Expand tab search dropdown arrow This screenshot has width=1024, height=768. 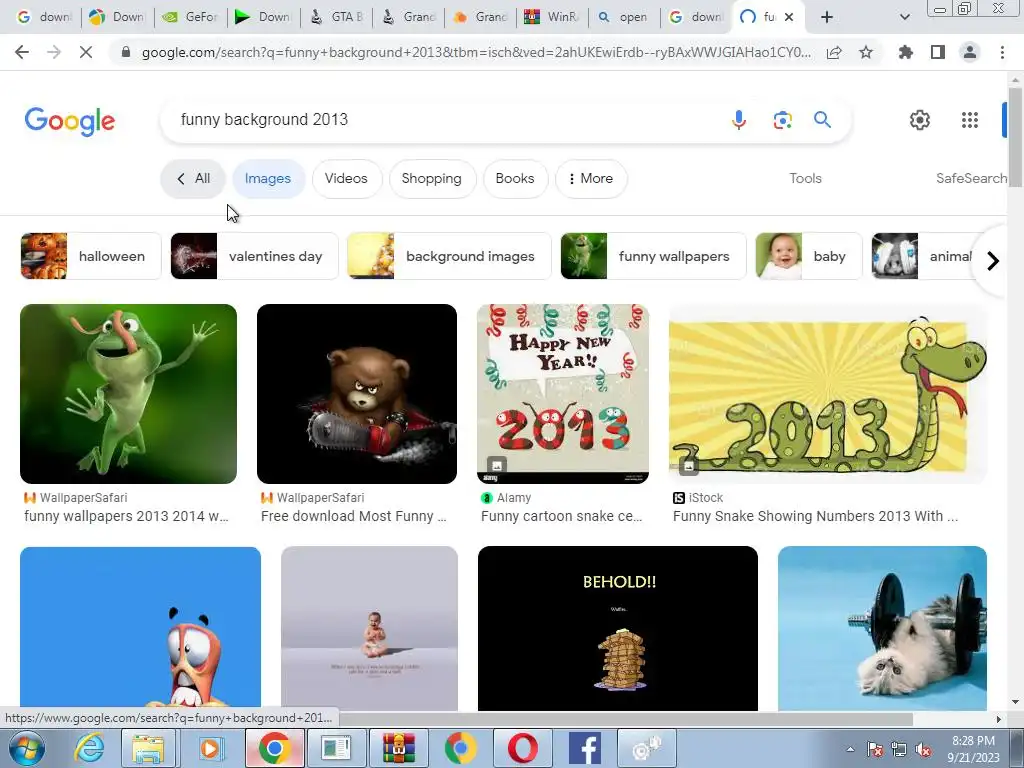tap(904, 17)
